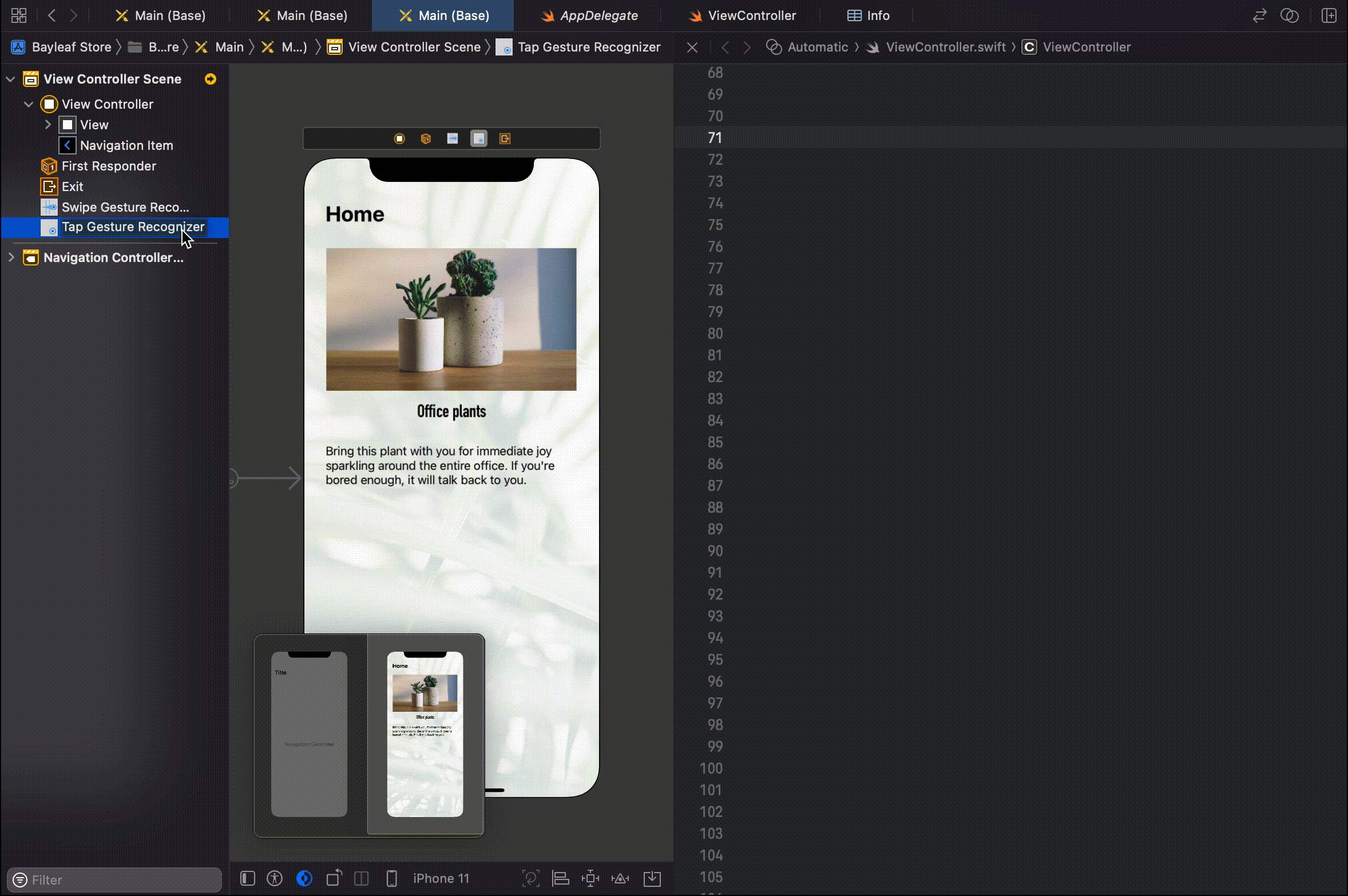Select the Exit icon in scene dock

[505, 138]
